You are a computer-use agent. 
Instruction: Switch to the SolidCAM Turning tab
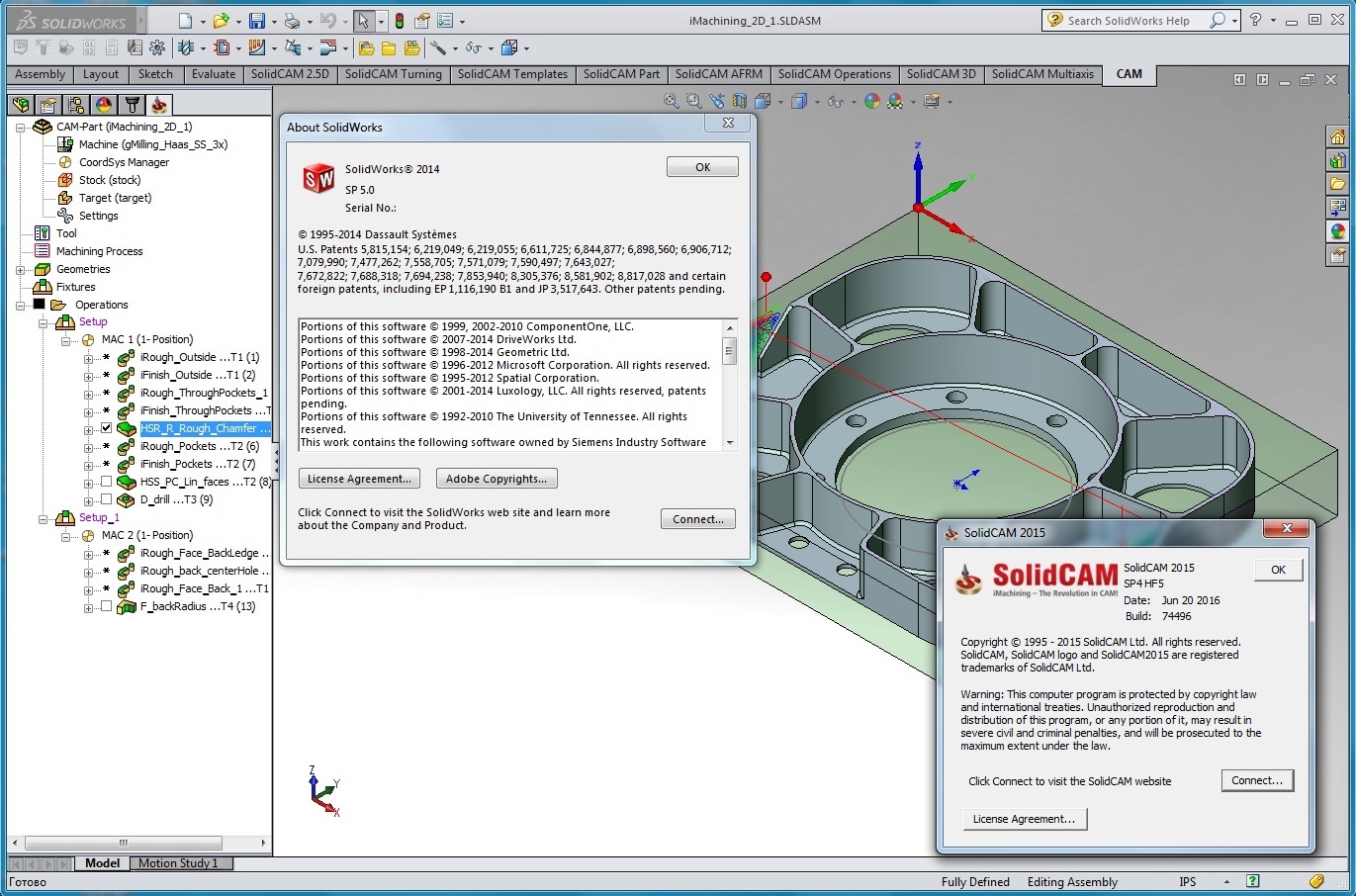pyautogui.click(x=394, y=74)
